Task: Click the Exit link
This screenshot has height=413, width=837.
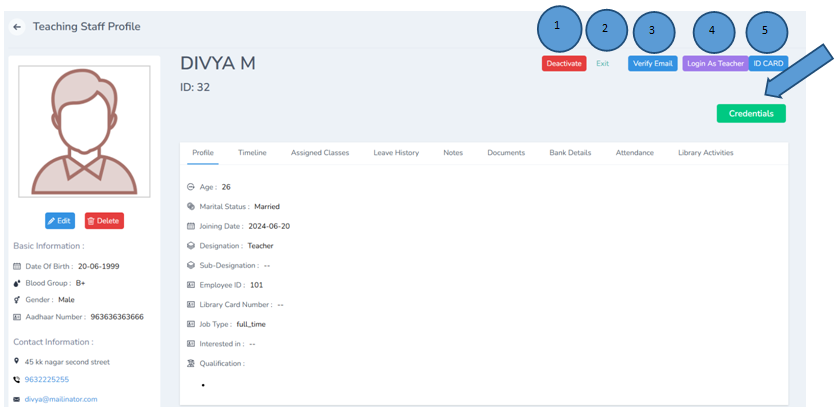Action: (602, 63)
